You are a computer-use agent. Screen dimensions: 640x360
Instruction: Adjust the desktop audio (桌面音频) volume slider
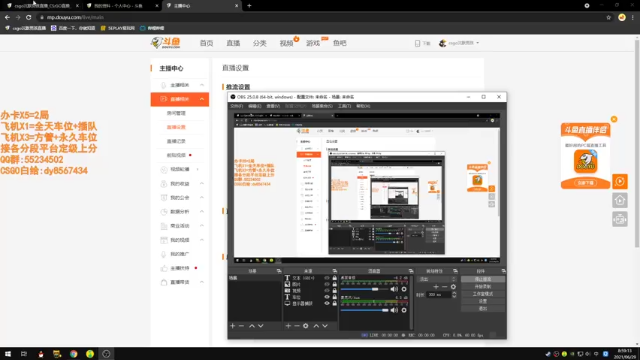(364, 289)
